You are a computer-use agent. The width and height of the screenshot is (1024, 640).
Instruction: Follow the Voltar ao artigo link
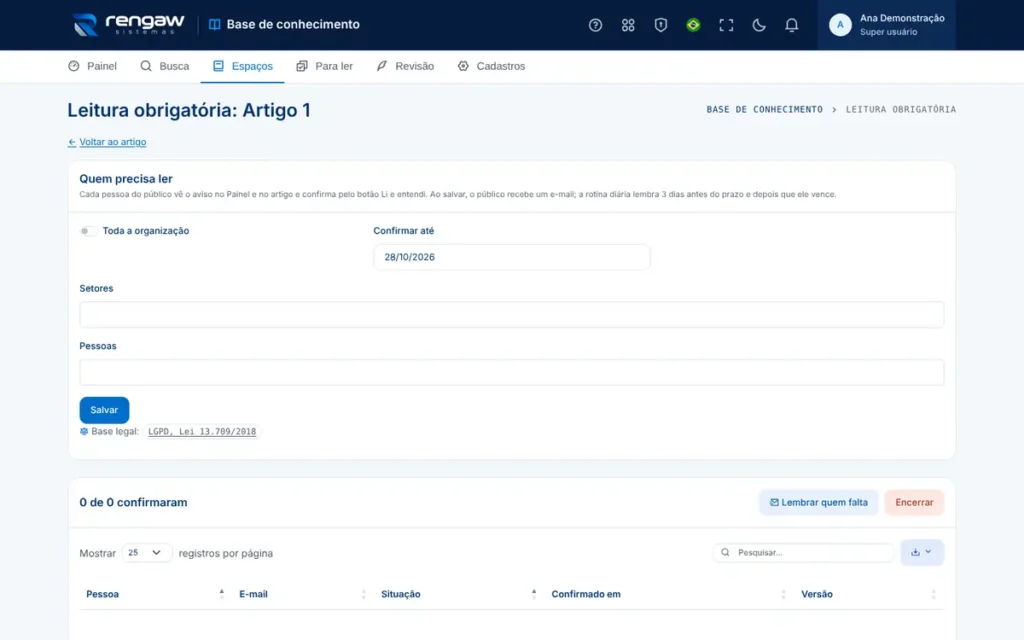point(107,142)
